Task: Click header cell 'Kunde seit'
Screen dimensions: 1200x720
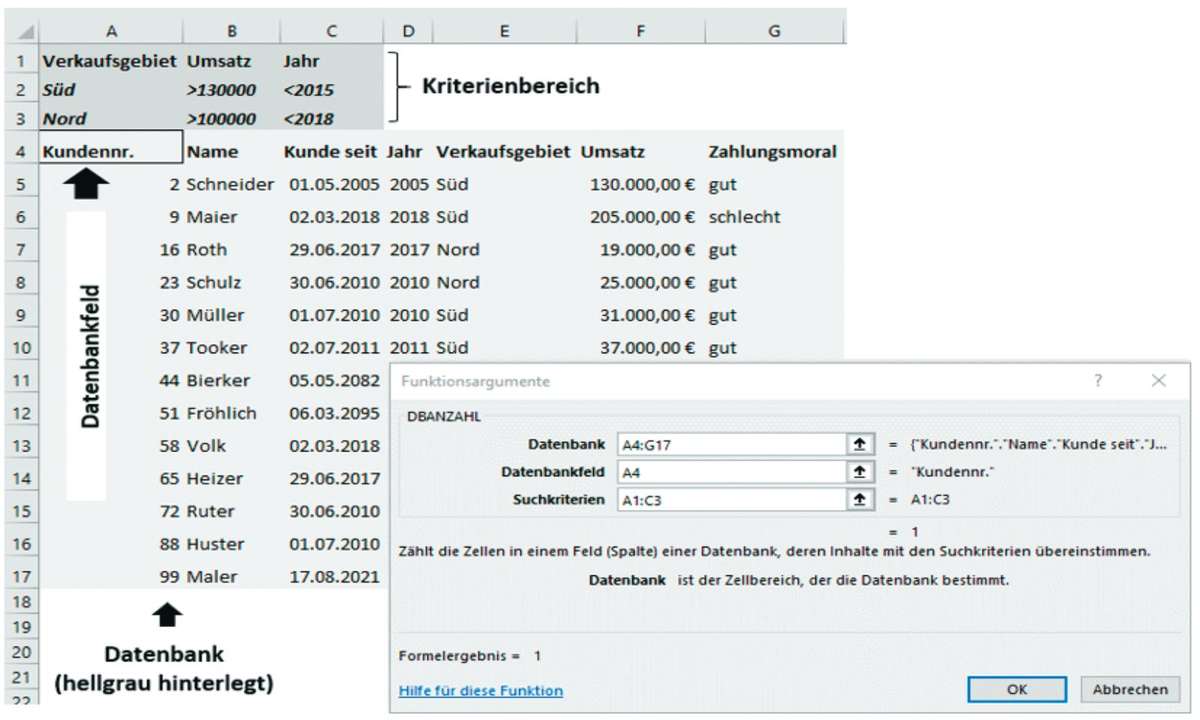Action: click(x=332, y=153)
